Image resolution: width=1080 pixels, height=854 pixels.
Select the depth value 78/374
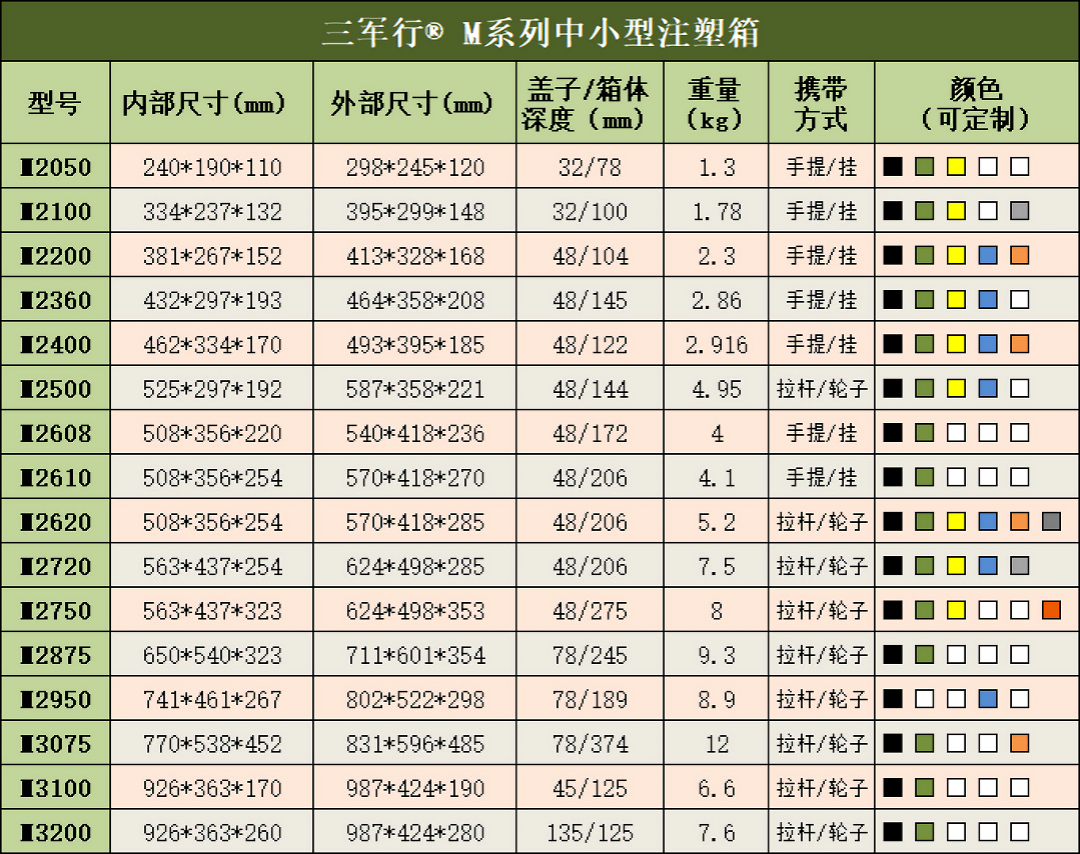590,743
